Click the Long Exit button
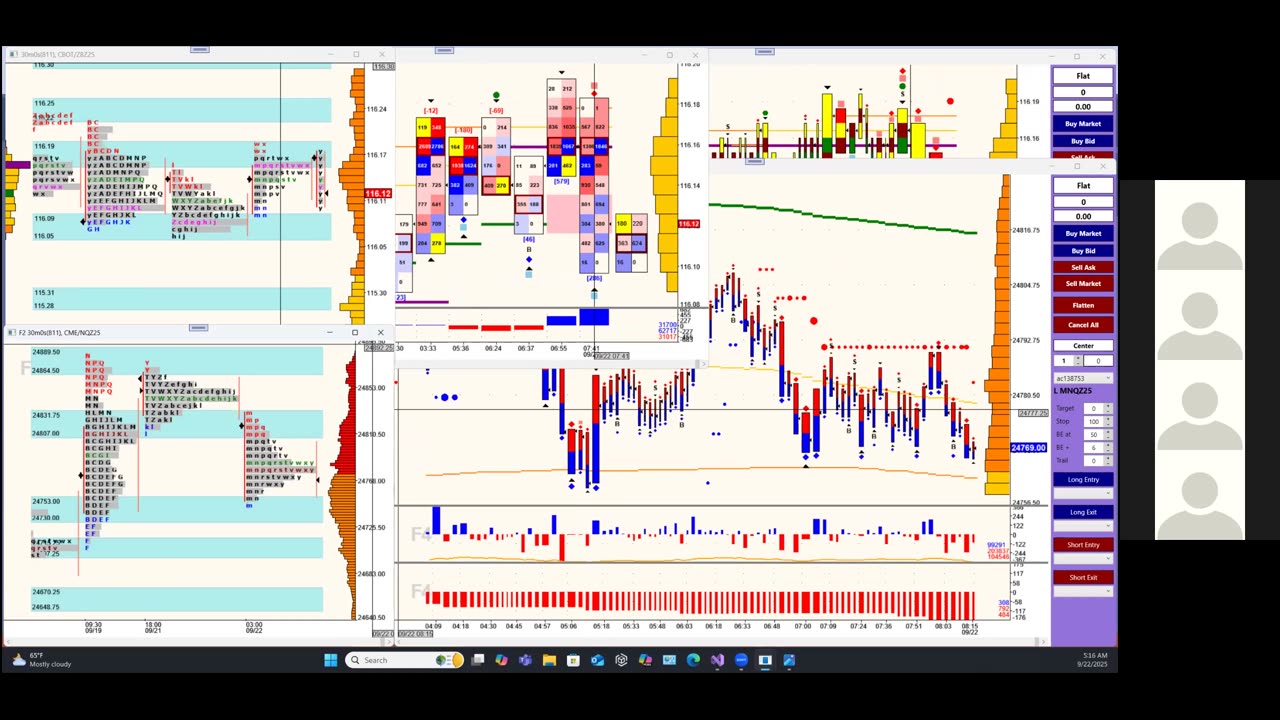 [x=1083, y=512]
